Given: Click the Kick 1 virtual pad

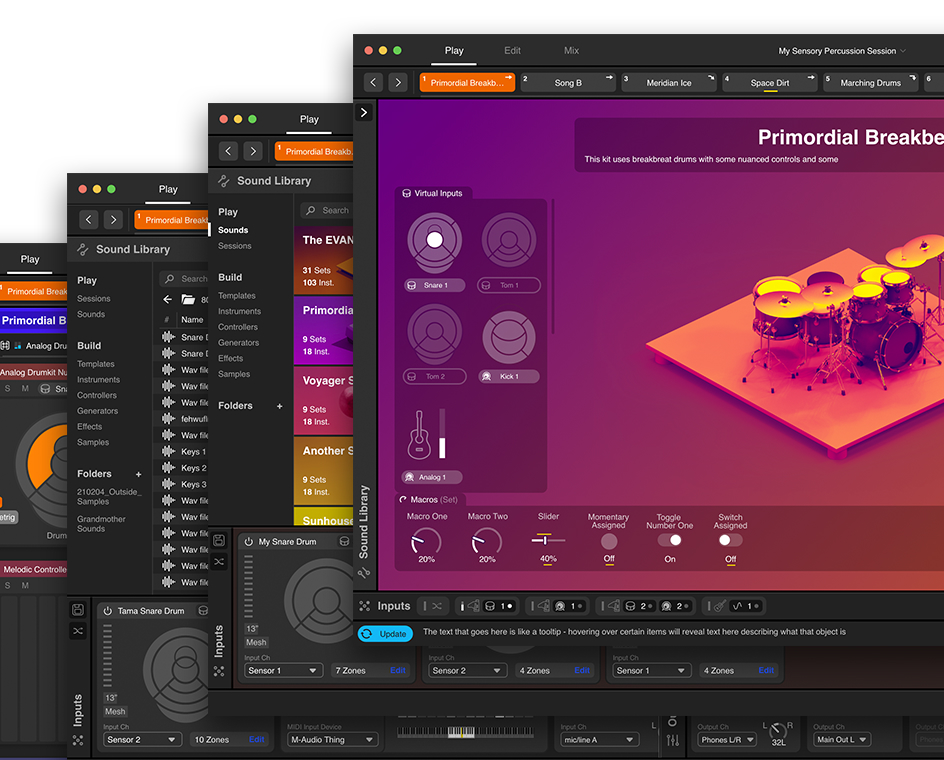Looking at the screenshot, I should 509,337.
